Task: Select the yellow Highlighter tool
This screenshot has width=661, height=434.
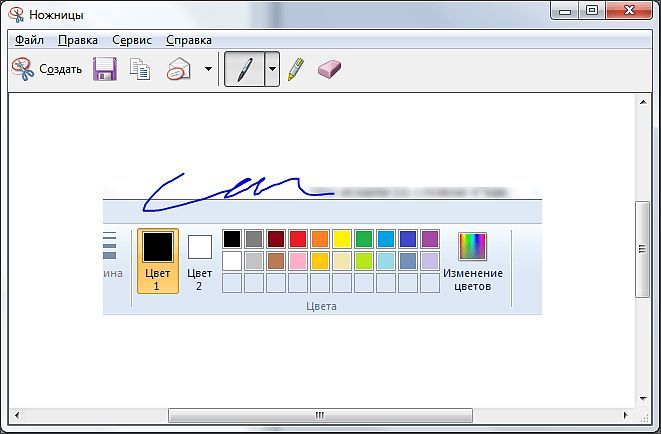Action: point(296,69)
